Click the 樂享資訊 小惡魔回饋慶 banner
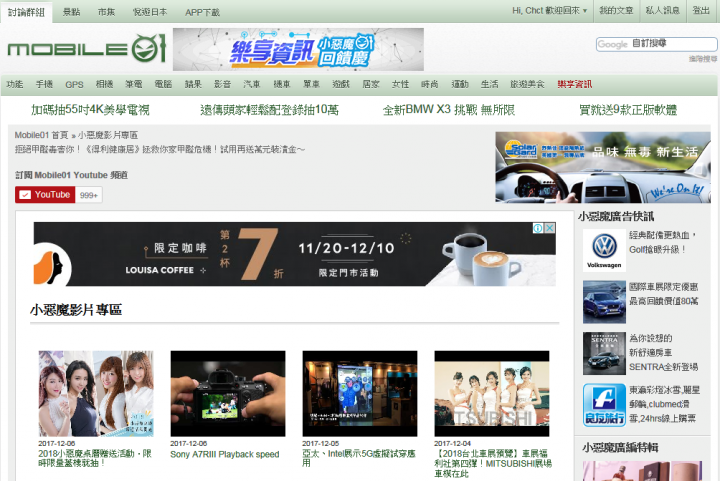The width and height of the screenshot is (720, 481). [x=298, y=49]
